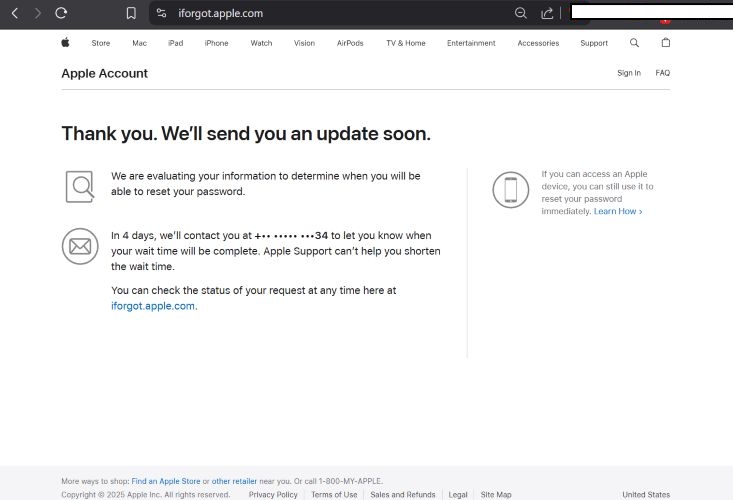Click the zoom magnifier icon in address bar

click(520, 13)
